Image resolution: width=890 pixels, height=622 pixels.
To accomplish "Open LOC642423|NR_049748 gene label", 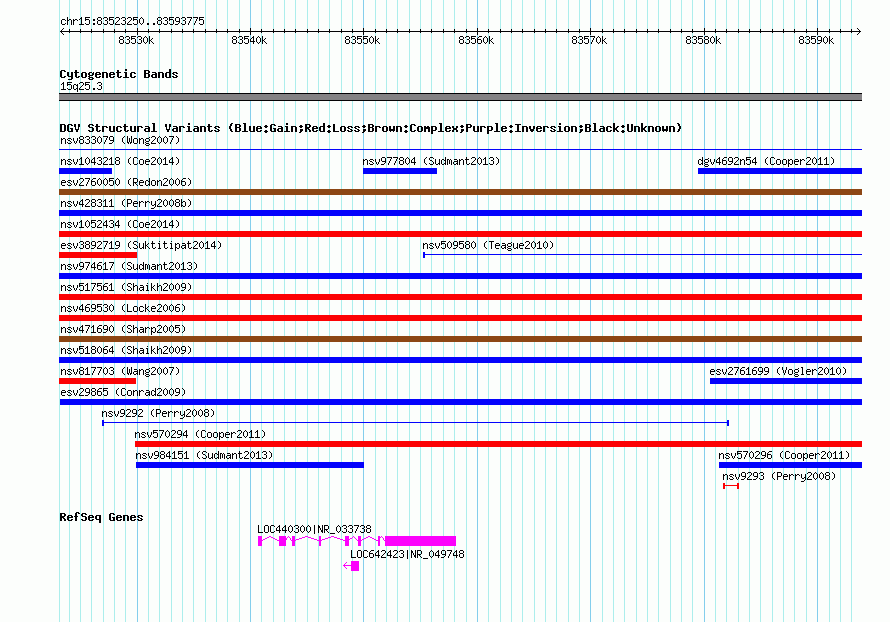I will coord(407,554).
